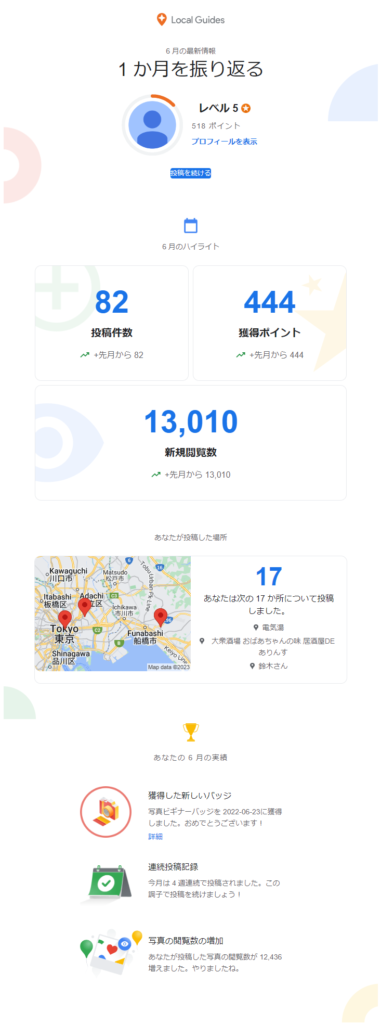The height and width of the screenshot is (1024, 381).
Task: Open the プロフィールを表示 link
Action: click(224, 141)
